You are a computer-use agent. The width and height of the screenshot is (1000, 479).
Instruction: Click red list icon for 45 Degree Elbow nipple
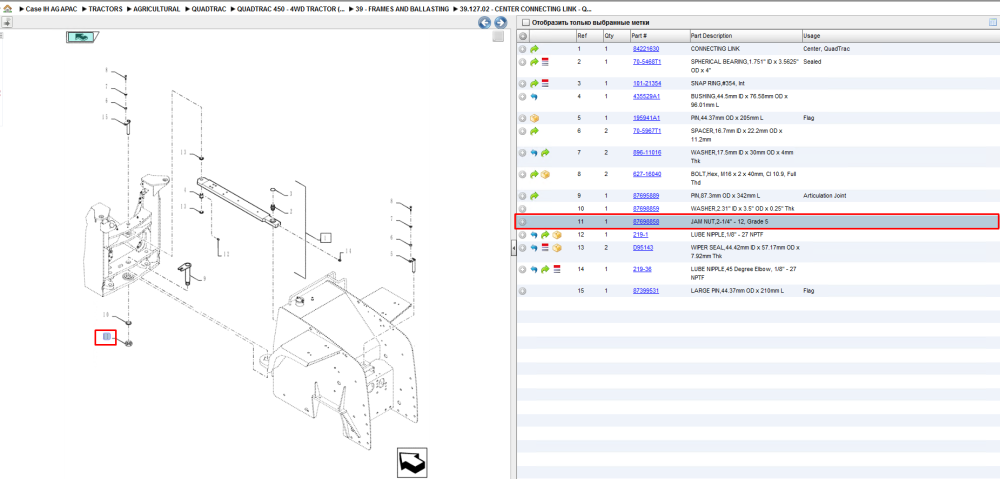pyautogui.click(x=557, y=269)
